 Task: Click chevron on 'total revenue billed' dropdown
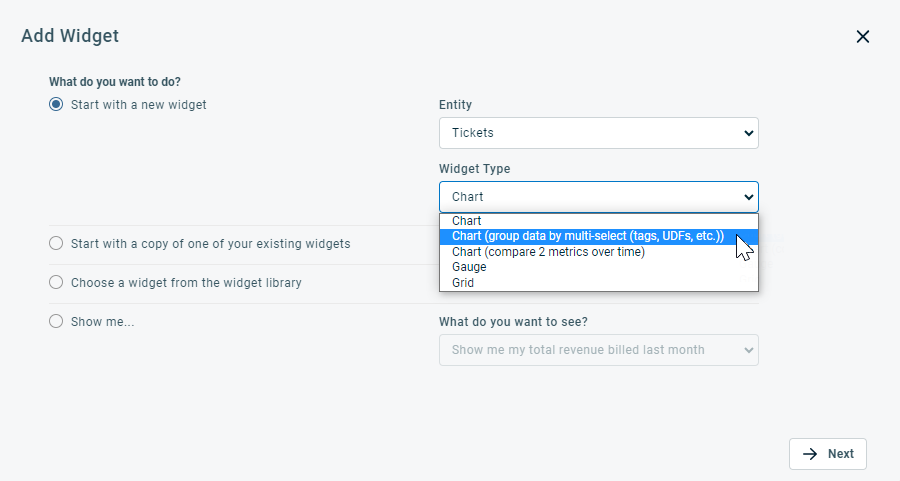(748, 350)
